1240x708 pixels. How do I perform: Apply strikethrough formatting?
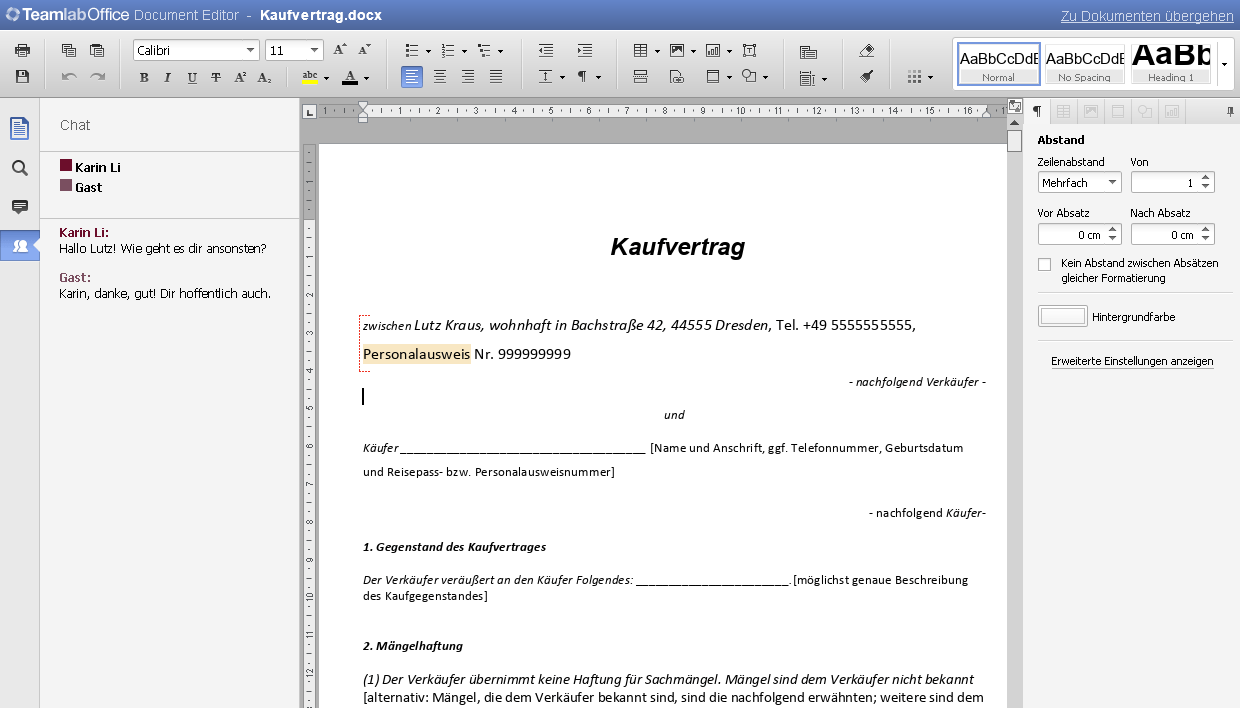216,77
